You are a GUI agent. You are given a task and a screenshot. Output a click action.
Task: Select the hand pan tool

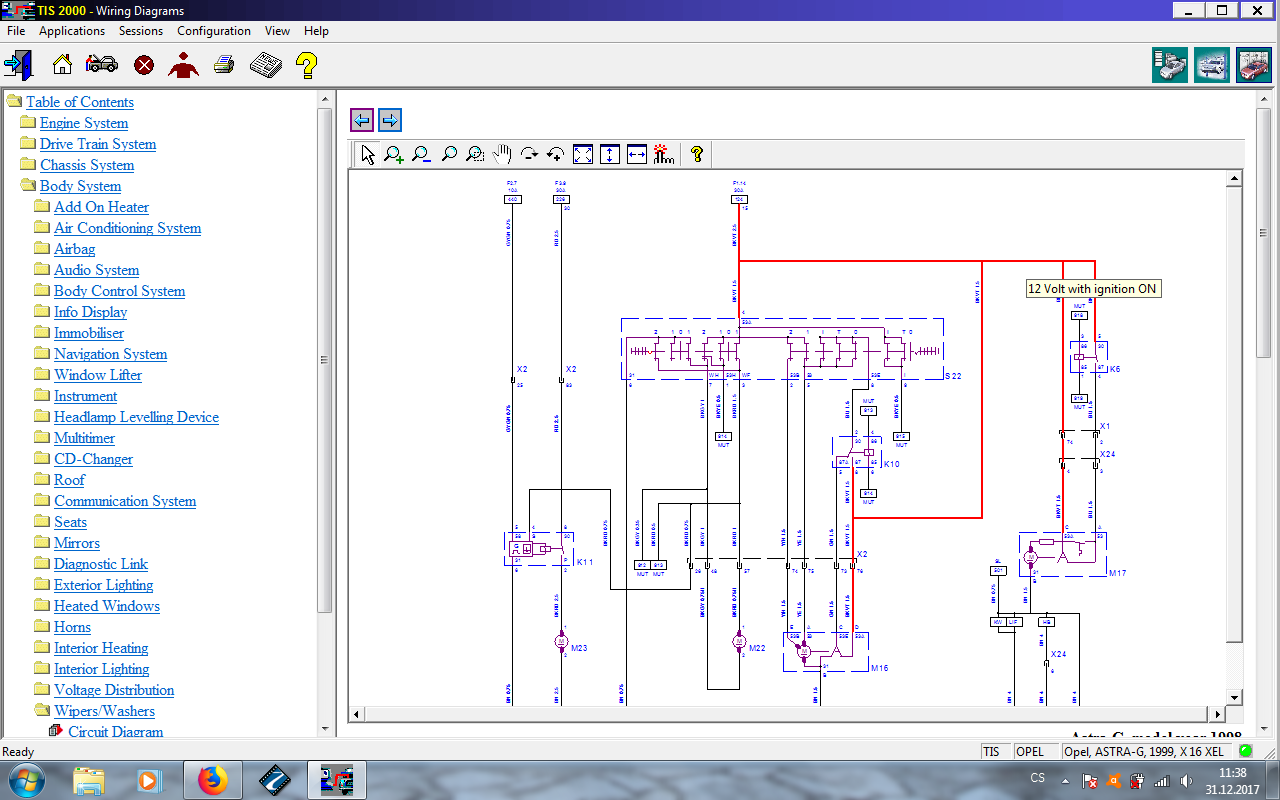[502, 154]
